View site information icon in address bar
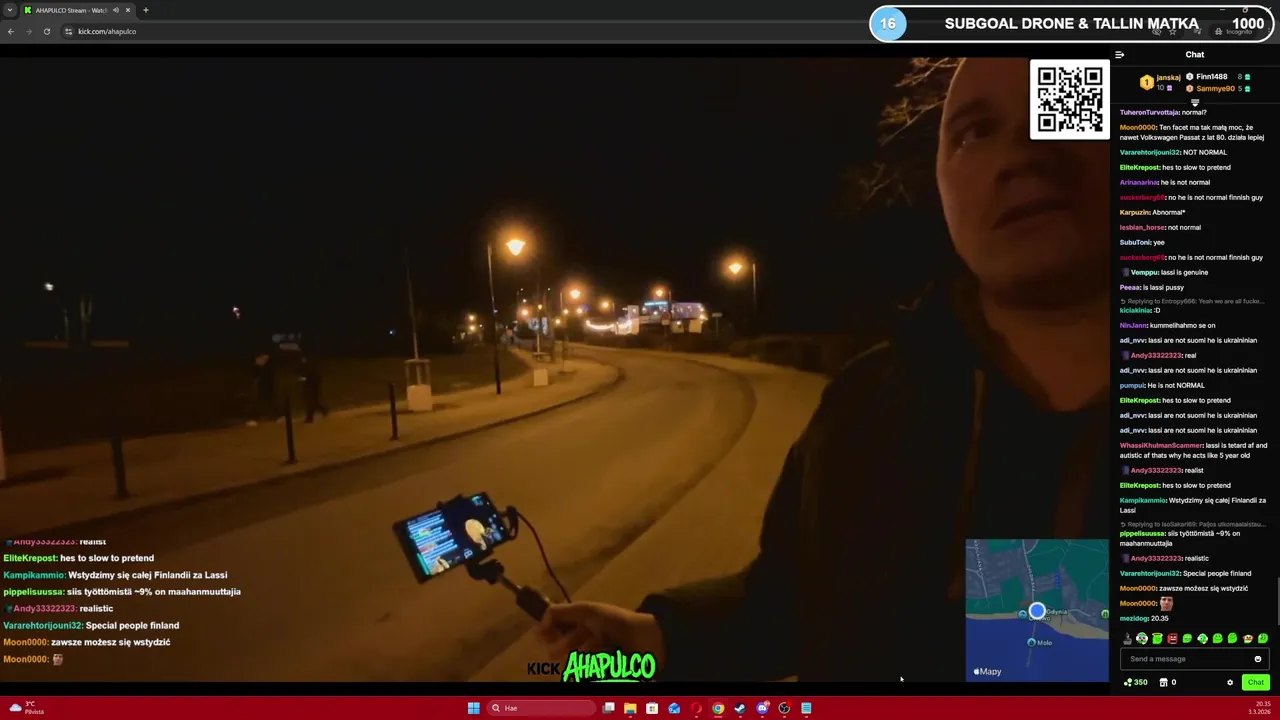The width and height of the screenshot is (1280, 720). [x=68, y=31]
